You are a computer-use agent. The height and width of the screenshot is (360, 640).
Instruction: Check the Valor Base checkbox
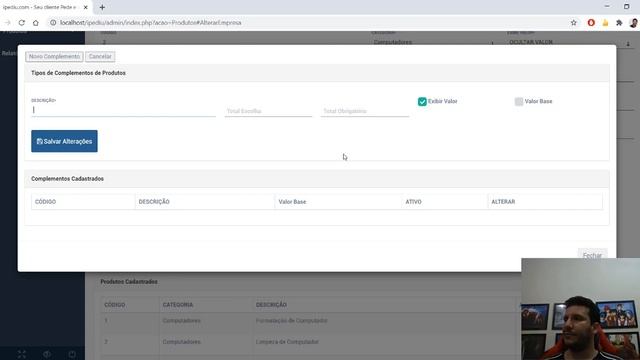pos(519,102)
